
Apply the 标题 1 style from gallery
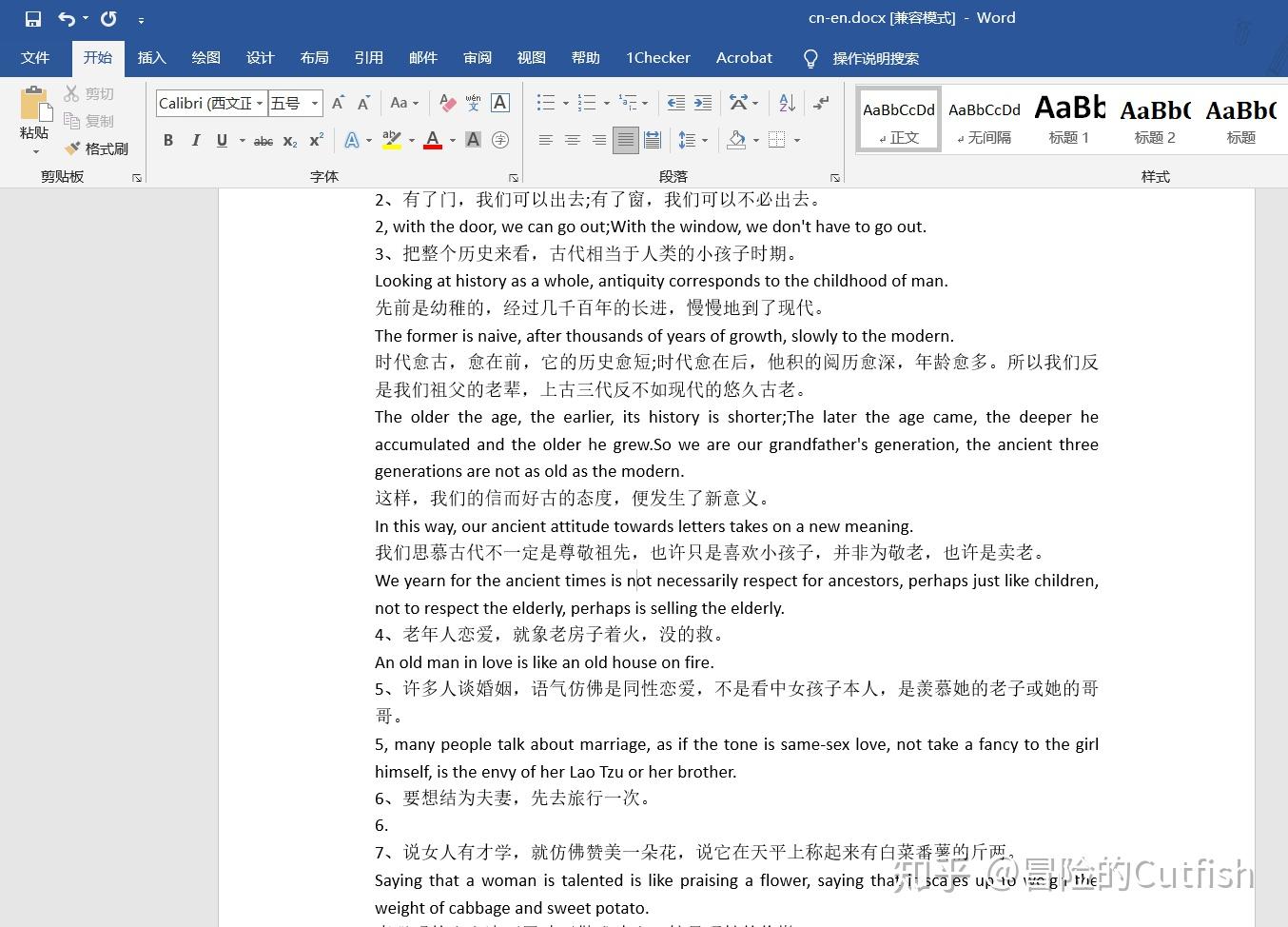(x=1067, y=118)
